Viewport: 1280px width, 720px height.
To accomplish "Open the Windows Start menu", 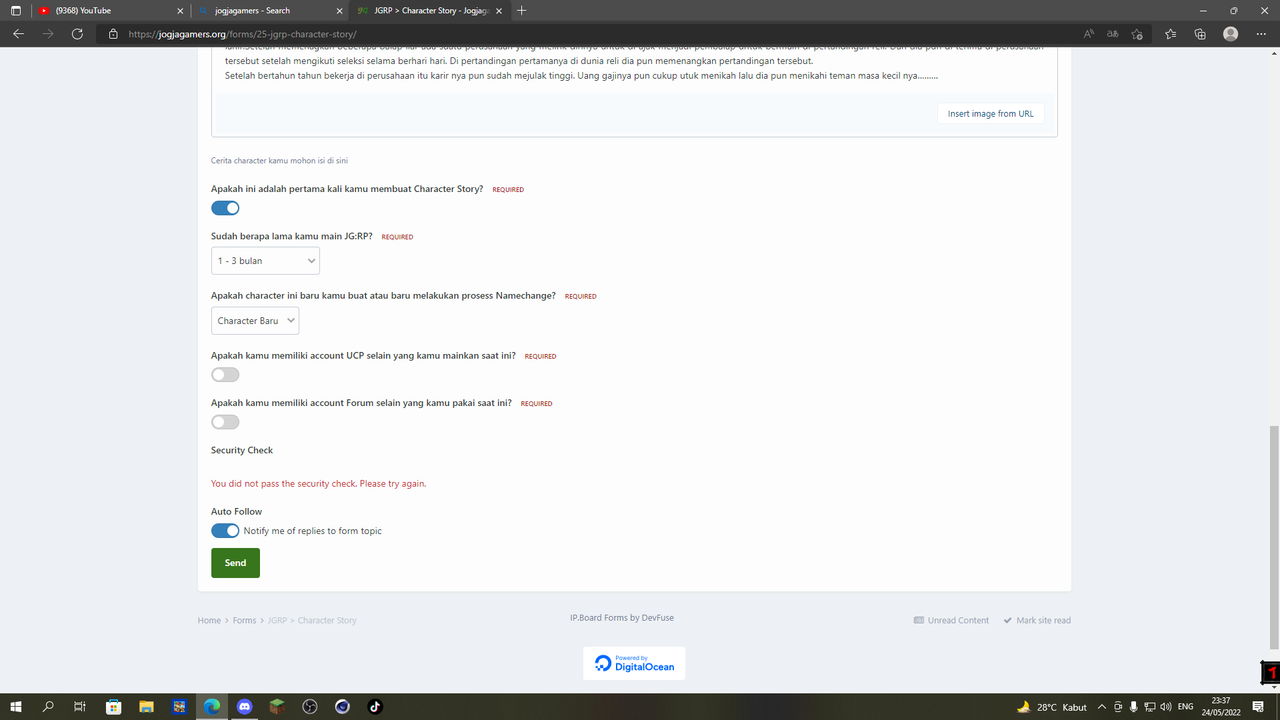I will (x=16, y=707).
